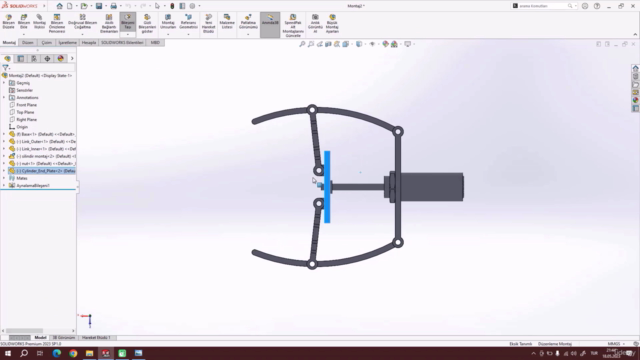Open Akıllı Bağlantı Elemanları tool

pos(109,23)
